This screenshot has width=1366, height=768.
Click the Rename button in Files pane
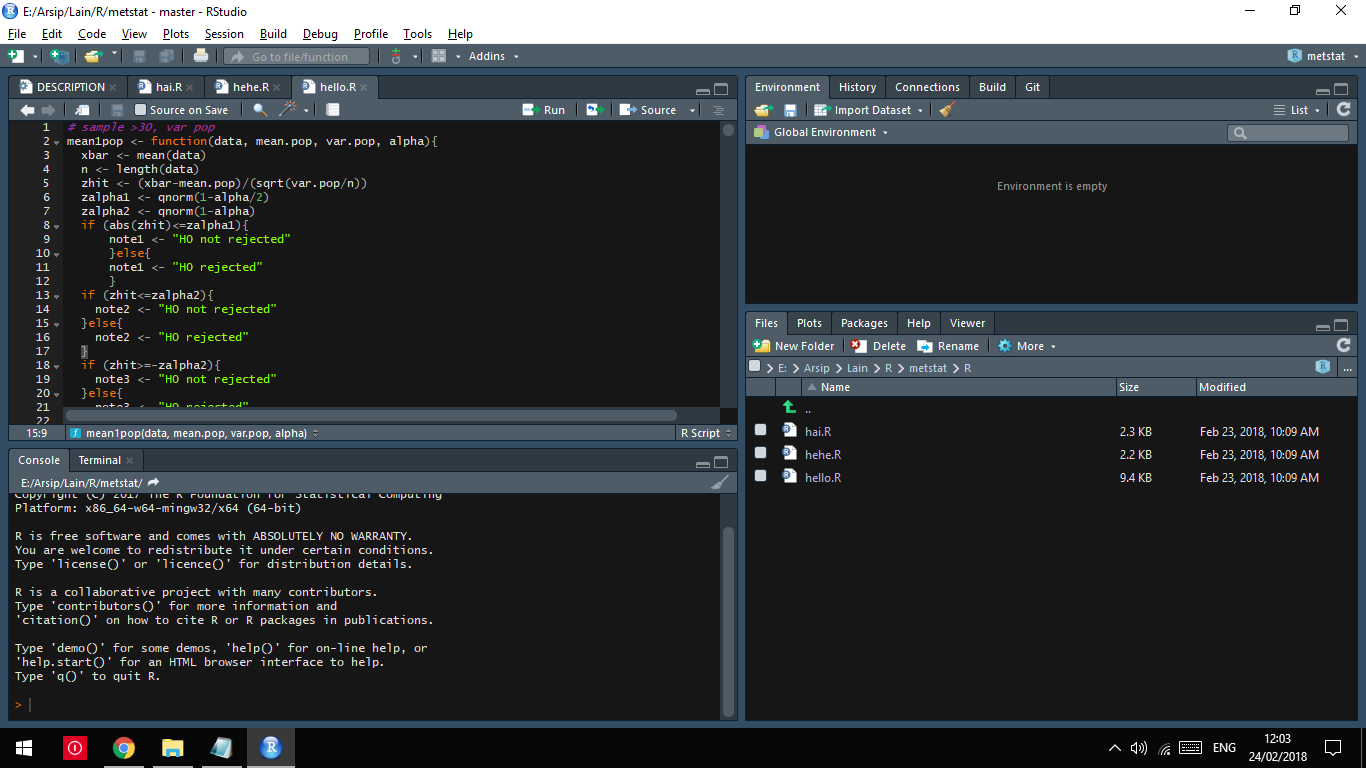tap(948, 345)
